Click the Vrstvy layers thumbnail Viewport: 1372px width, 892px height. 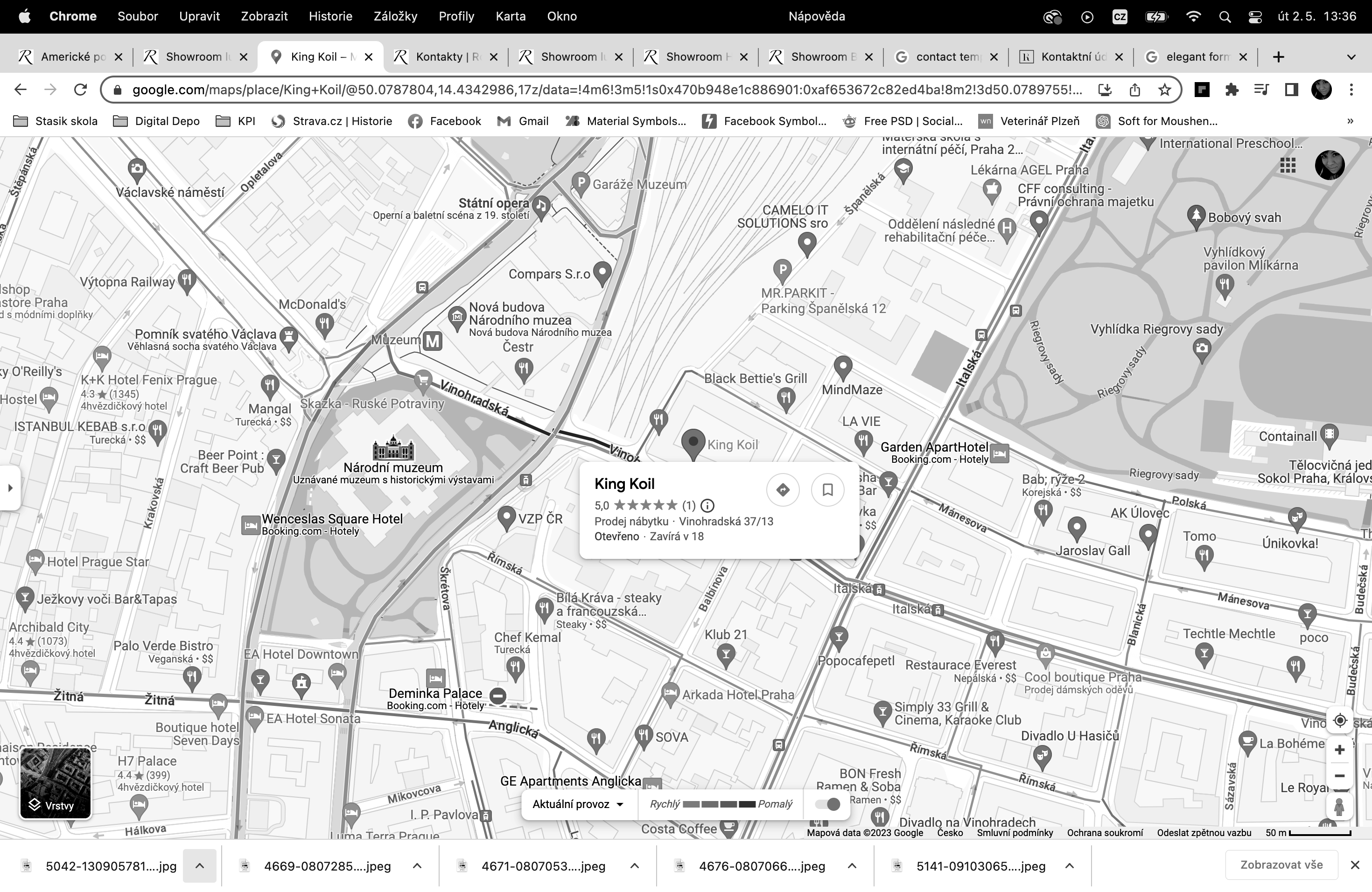click(x=56, y=783)
